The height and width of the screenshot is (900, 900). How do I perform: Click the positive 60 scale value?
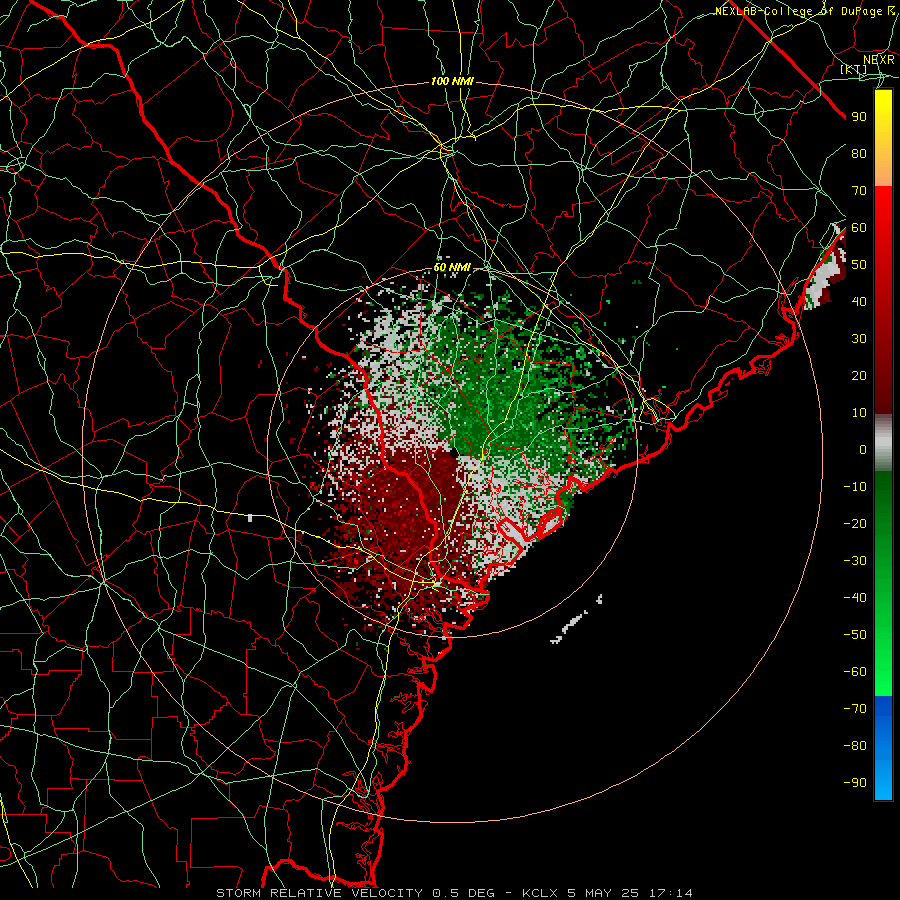click(859, 228)
